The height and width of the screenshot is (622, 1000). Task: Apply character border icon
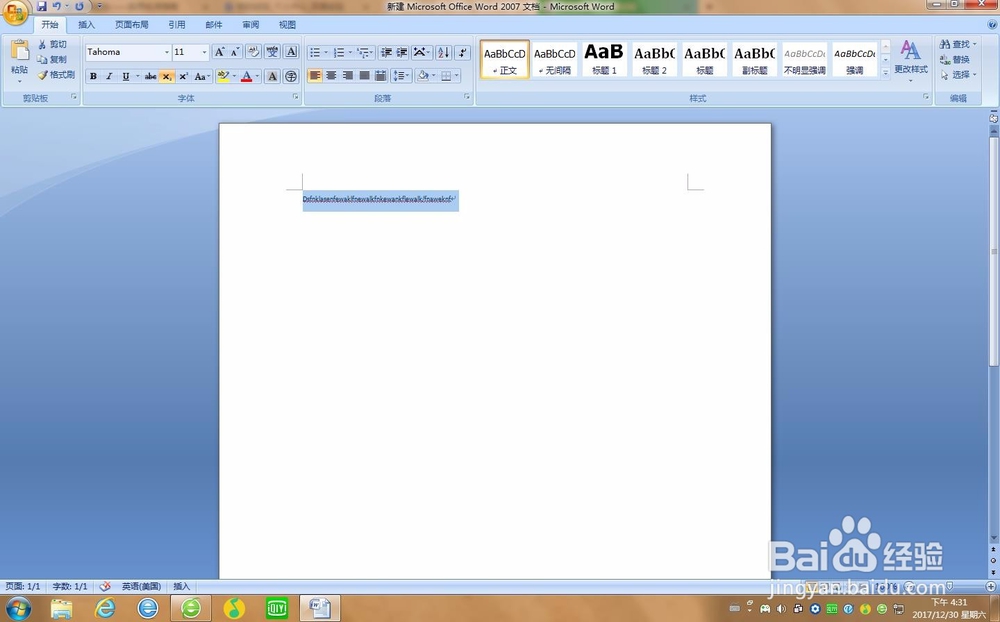click(x=291, y=52)
